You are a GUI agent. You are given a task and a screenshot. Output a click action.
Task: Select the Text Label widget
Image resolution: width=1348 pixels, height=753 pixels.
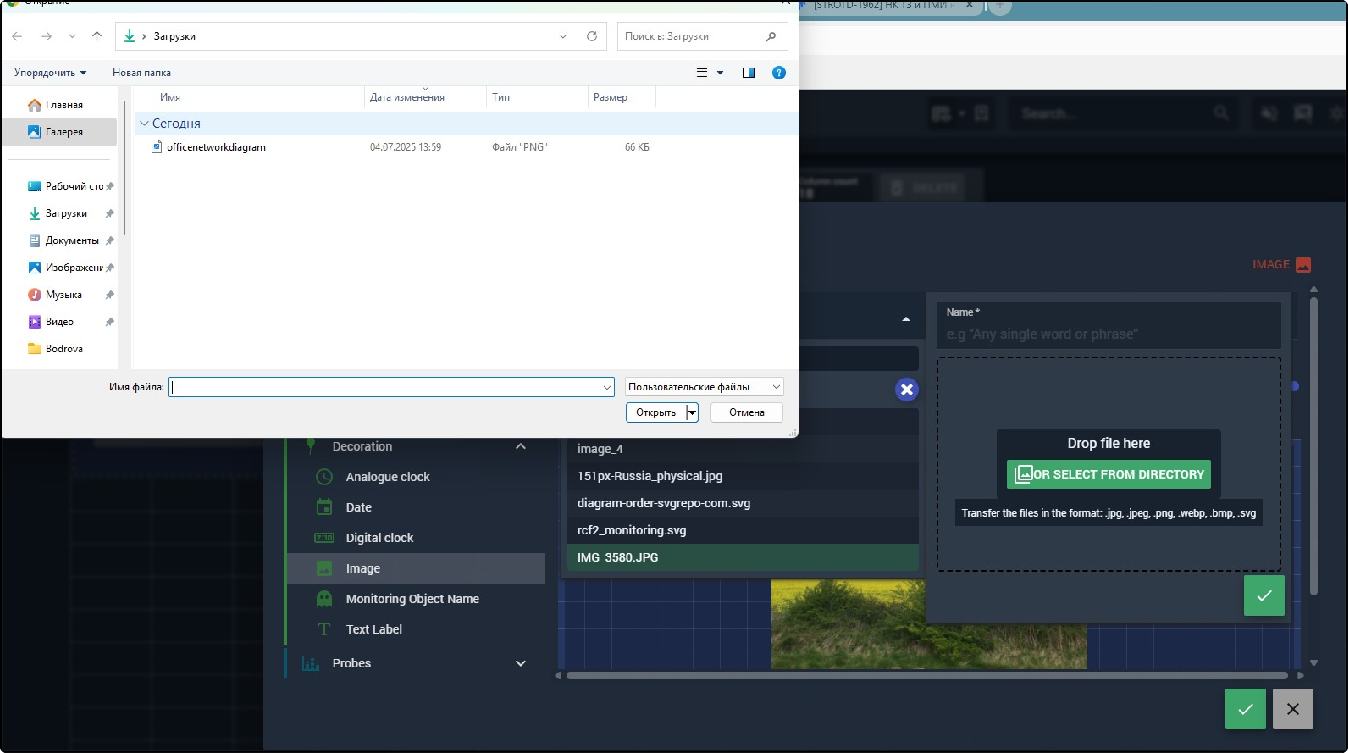[373, 630]
